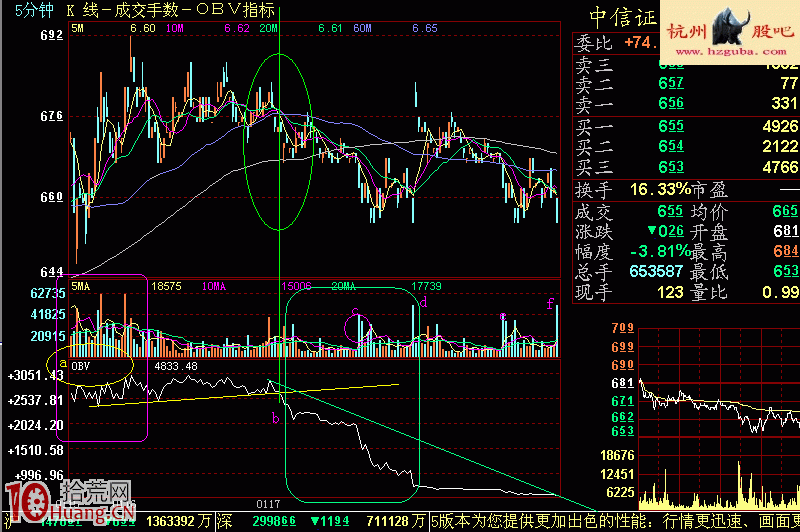Click the 20M moving average value 6.61
800x532 pixels.
330,28
